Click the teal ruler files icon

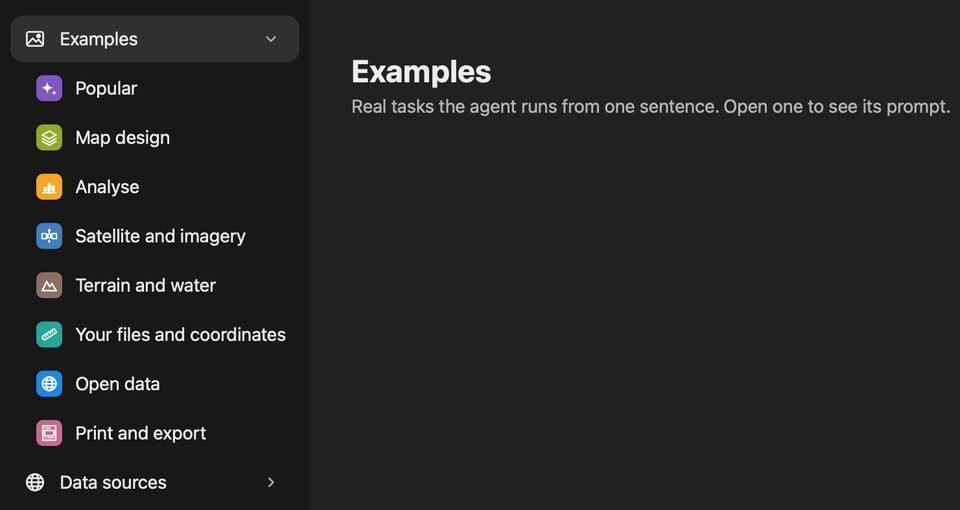(x=49, y=335)
